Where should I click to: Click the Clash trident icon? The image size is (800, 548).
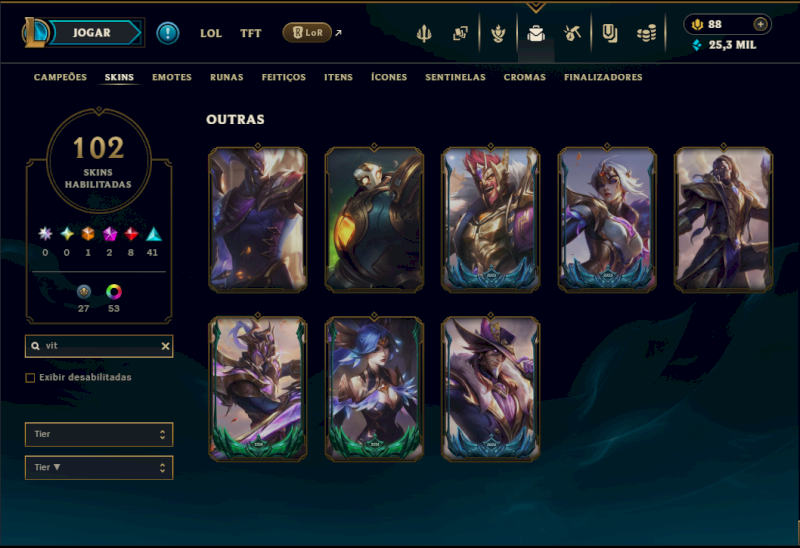click(x=424, y=34)
